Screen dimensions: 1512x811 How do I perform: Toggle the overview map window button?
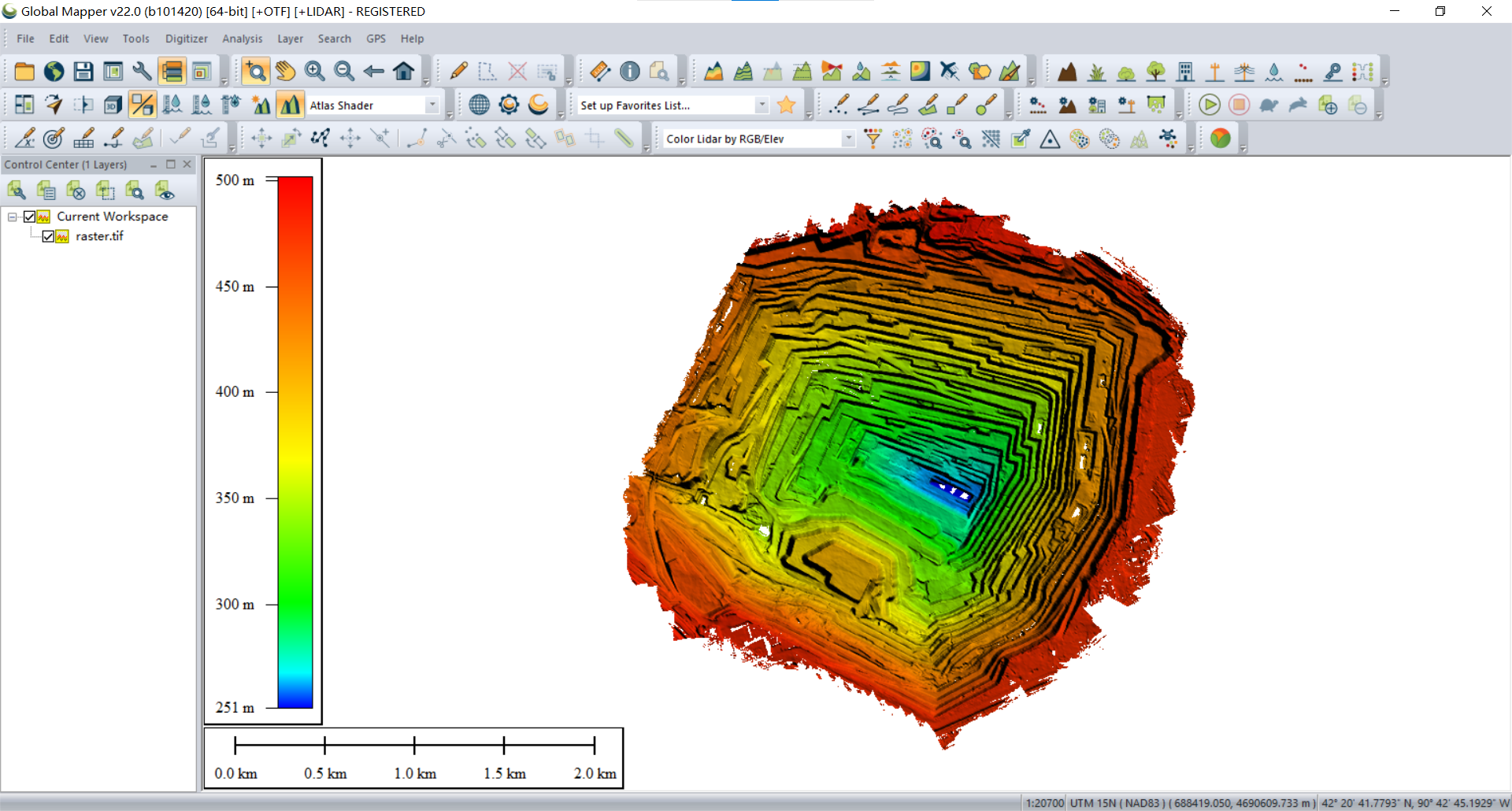click(x=202, y=72)
